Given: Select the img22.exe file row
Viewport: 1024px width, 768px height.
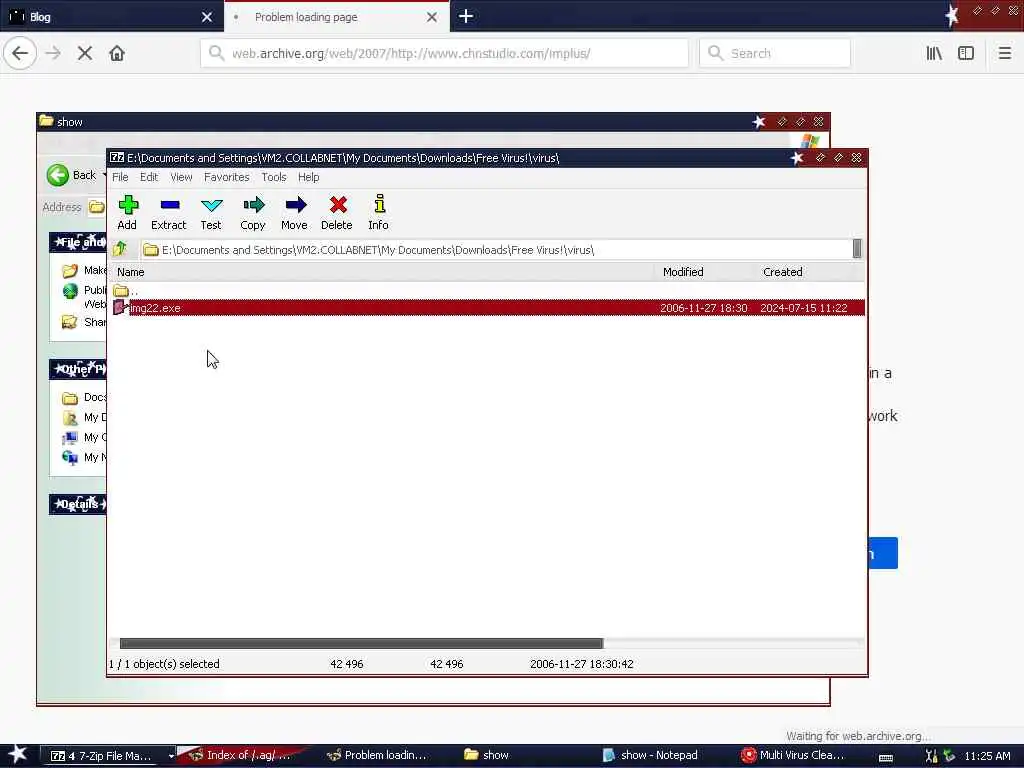Looking at the screenshot, I should (487, 308).
